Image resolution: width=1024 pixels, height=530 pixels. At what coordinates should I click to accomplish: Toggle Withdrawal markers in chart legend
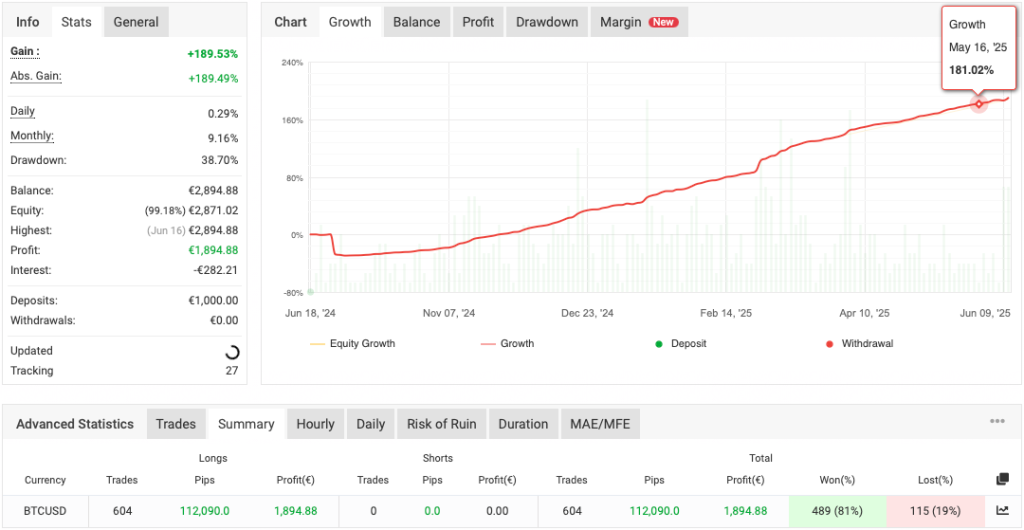tap(859, 343)
